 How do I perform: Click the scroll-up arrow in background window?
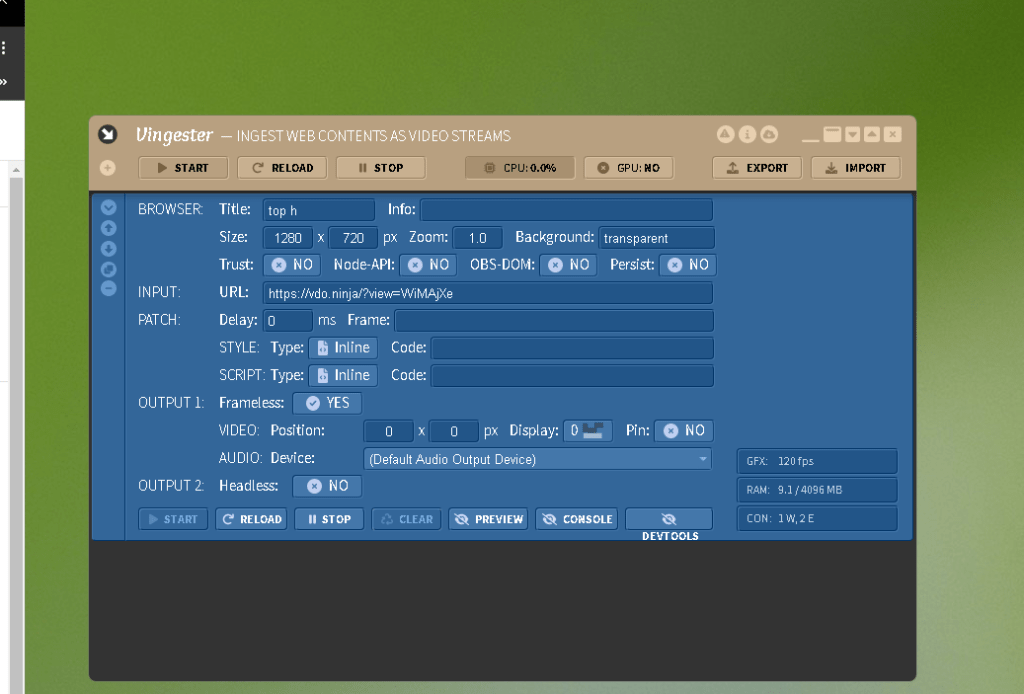tap(16, 170)
